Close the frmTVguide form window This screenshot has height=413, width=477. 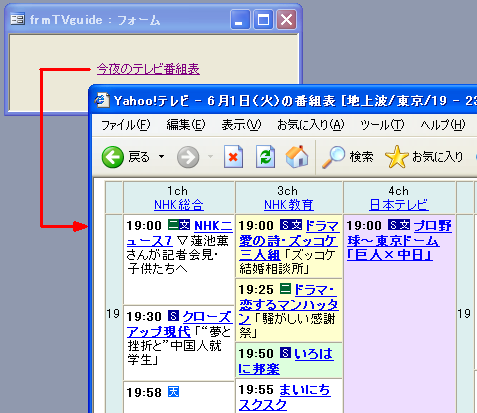pyautogui.click(x=287, y=19)
